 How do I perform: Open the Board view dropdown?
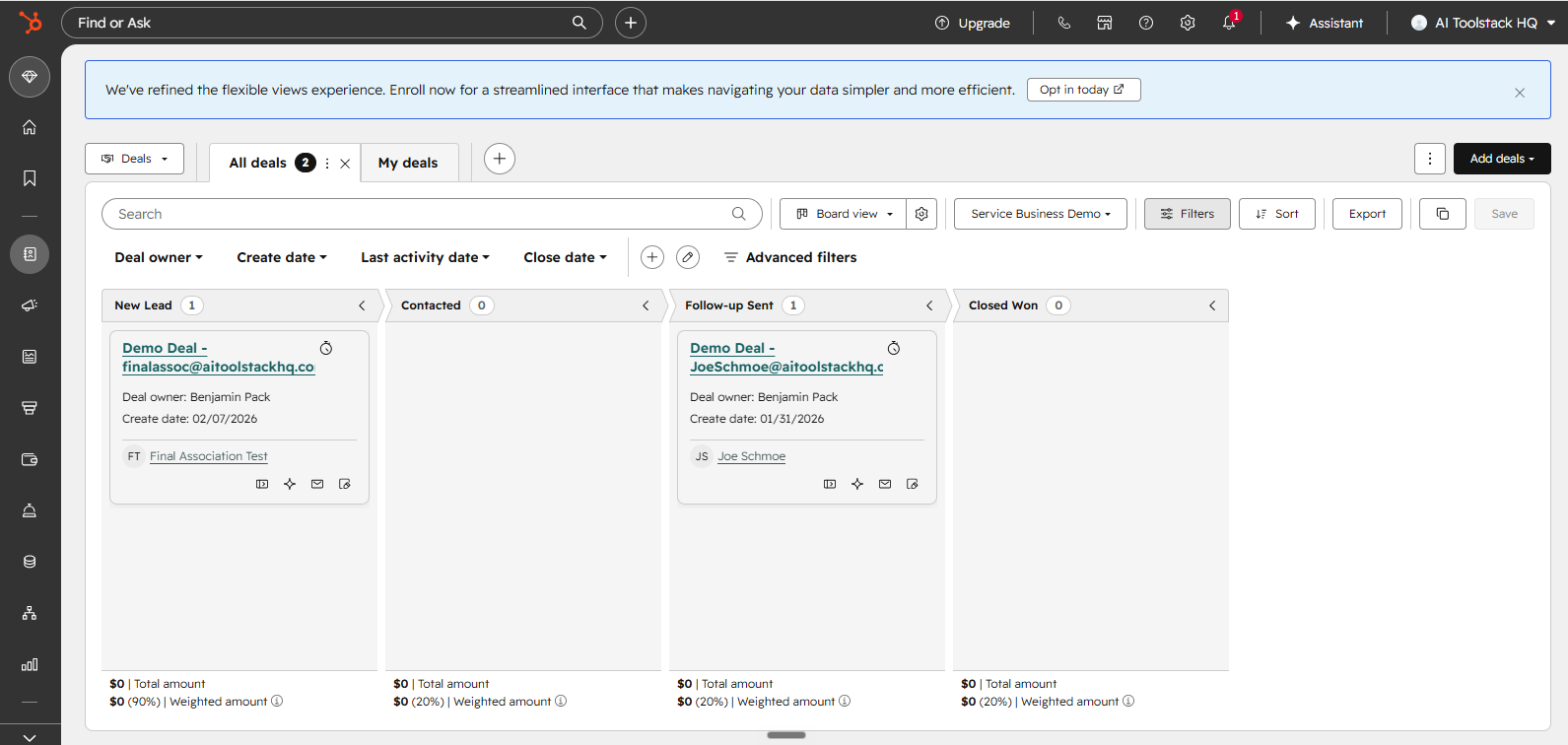click(844, 214)
